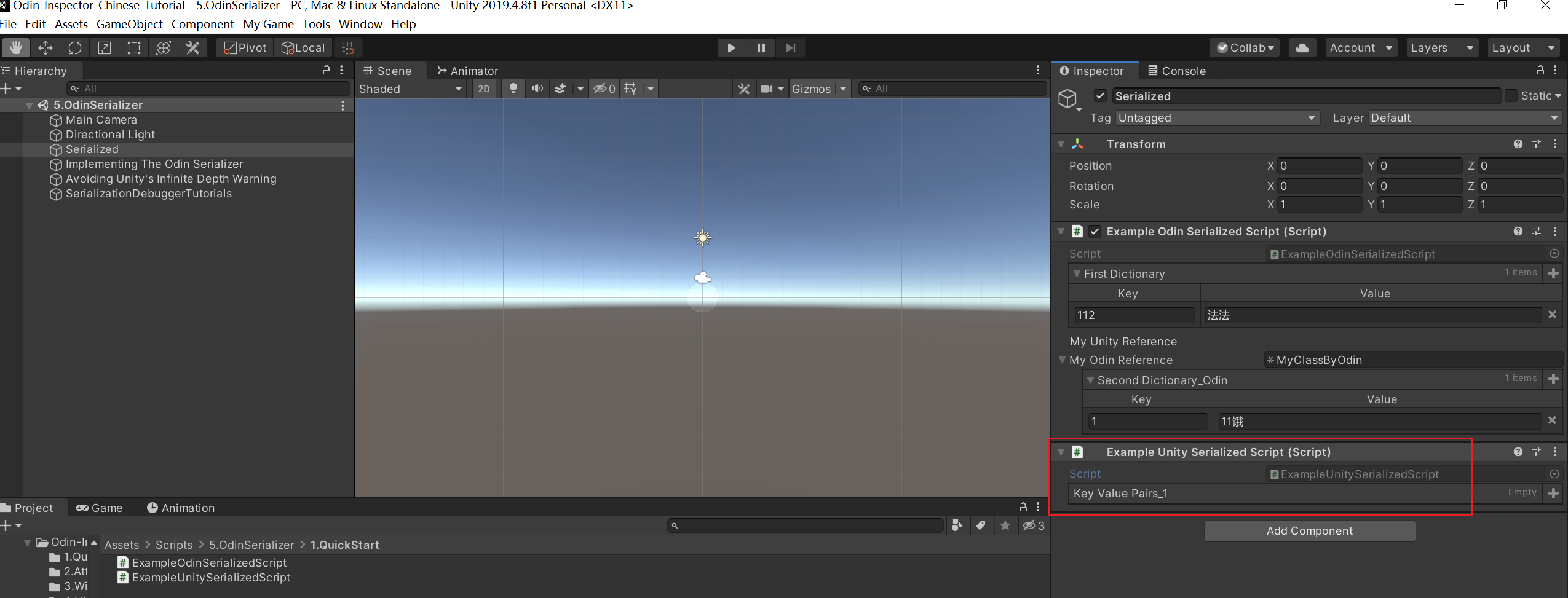Remove the 112 dictionary entry
The image size is (1568, 598).
click(x=1552, y=315)
